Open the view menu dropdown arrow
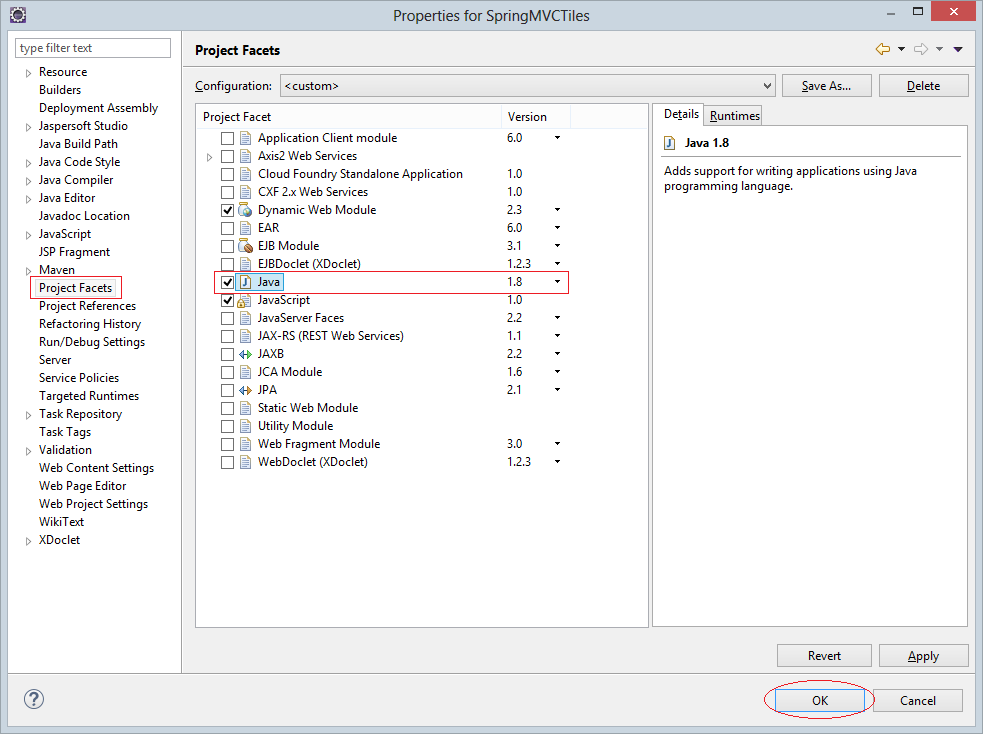Image resolution: width=983 pixels, height=734 pixels. (x=958, y=49)
